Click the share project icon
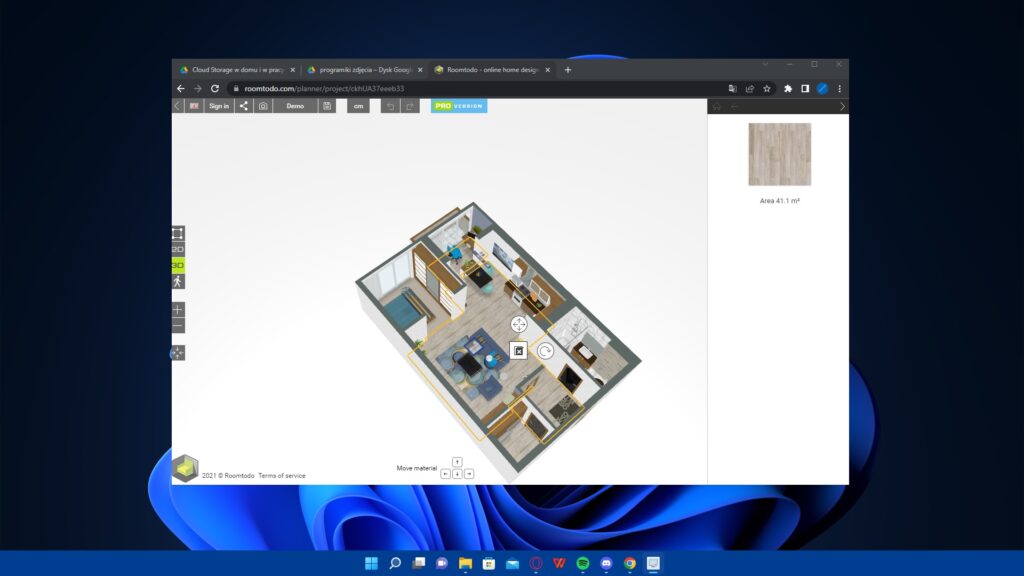Viewport: 1024px width, 576px height. (244, 106)
